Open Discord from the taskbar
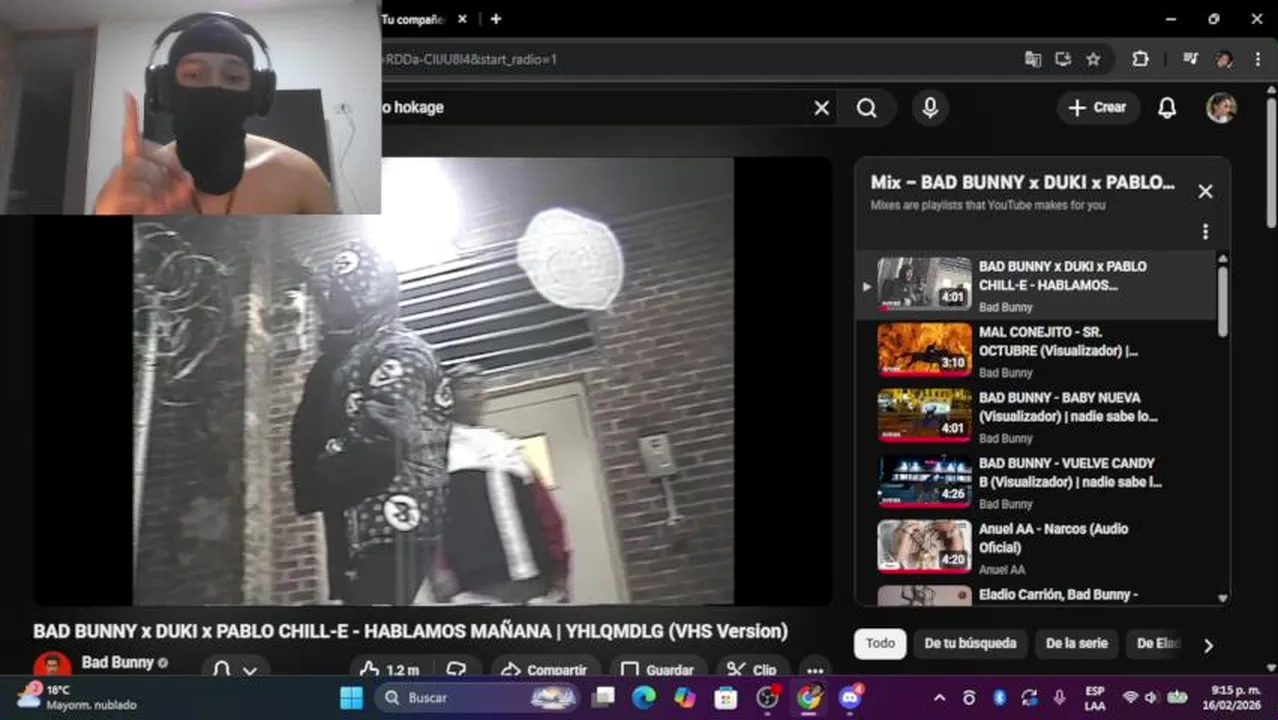Screen dimensions: 1278x720 [851, 697]
